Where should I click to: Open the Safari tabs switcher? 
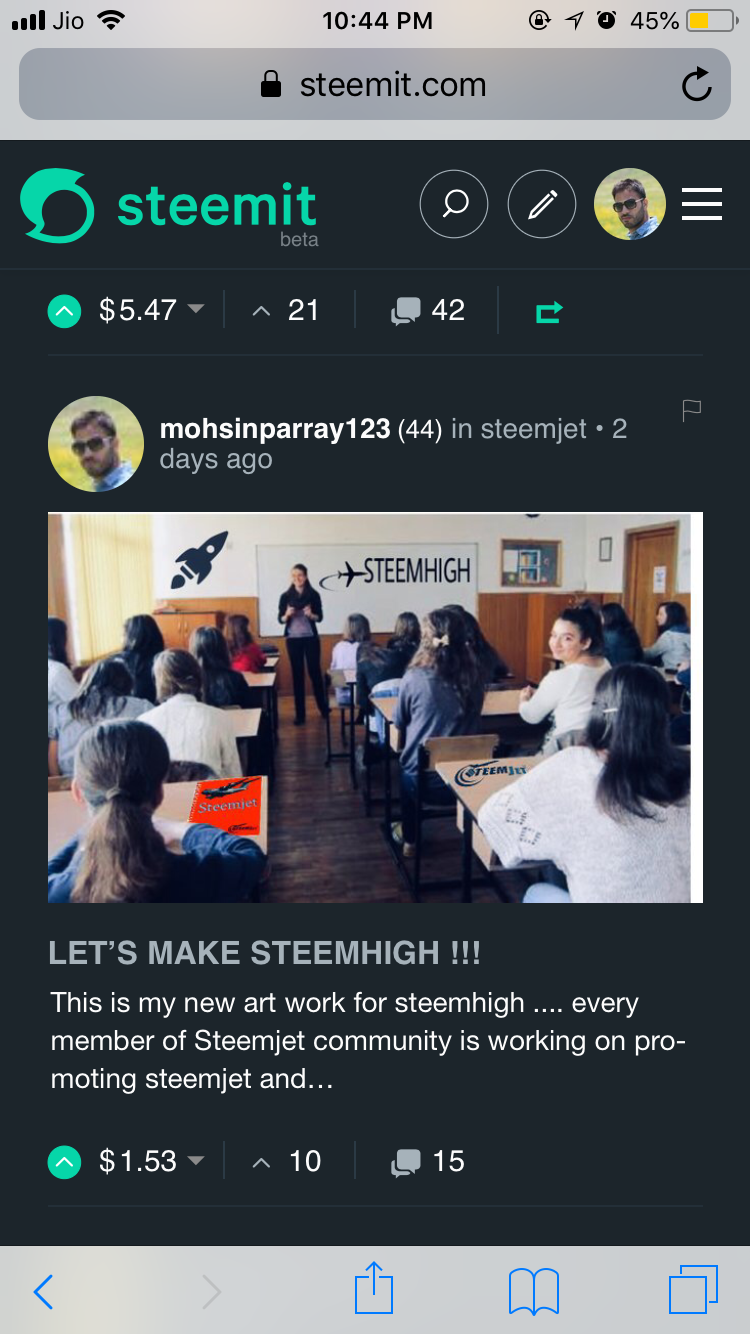coord(693,1290)
